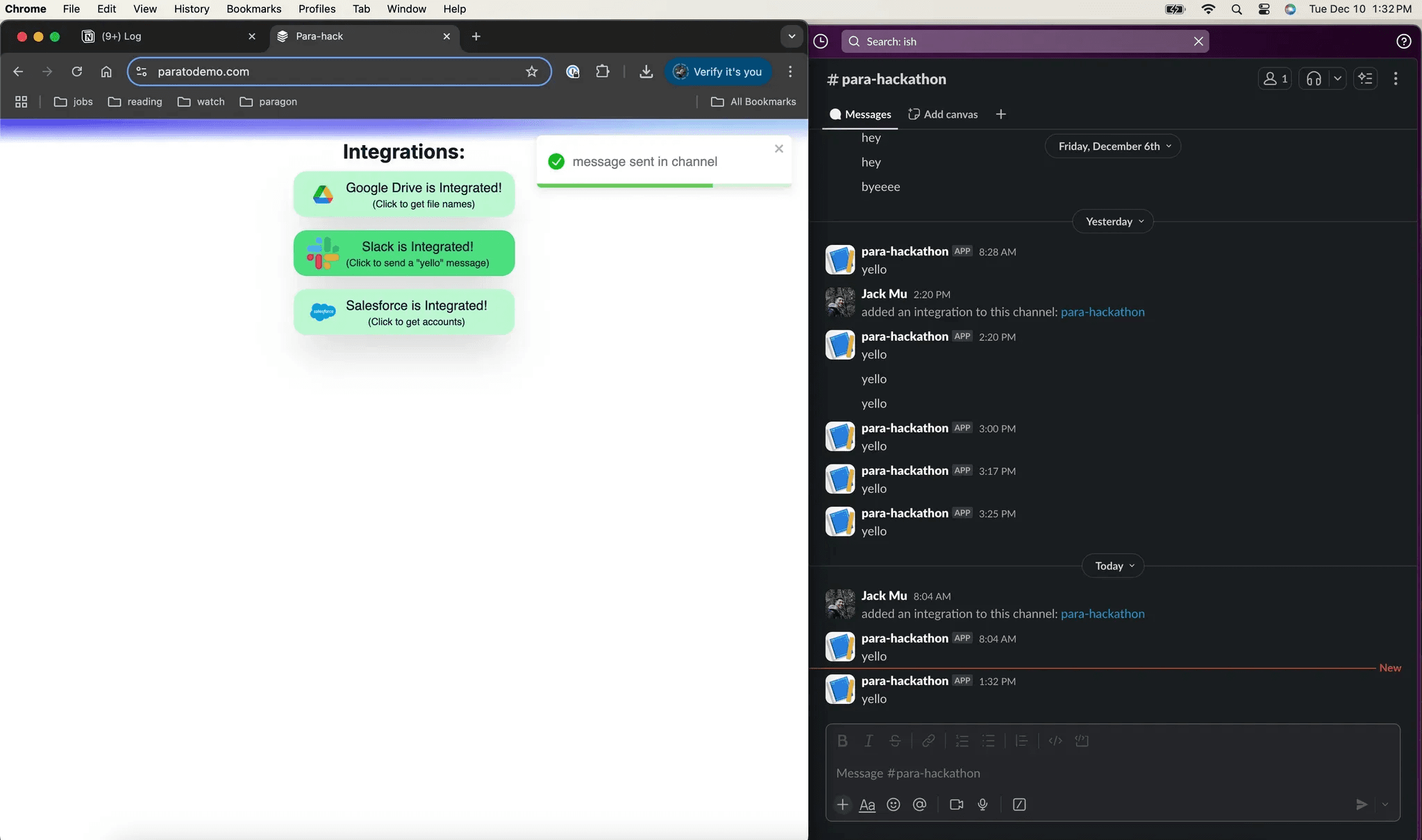Open the Friday, December 6th date dropdown
The image size is (1422, 840).
coord(1113,146)
